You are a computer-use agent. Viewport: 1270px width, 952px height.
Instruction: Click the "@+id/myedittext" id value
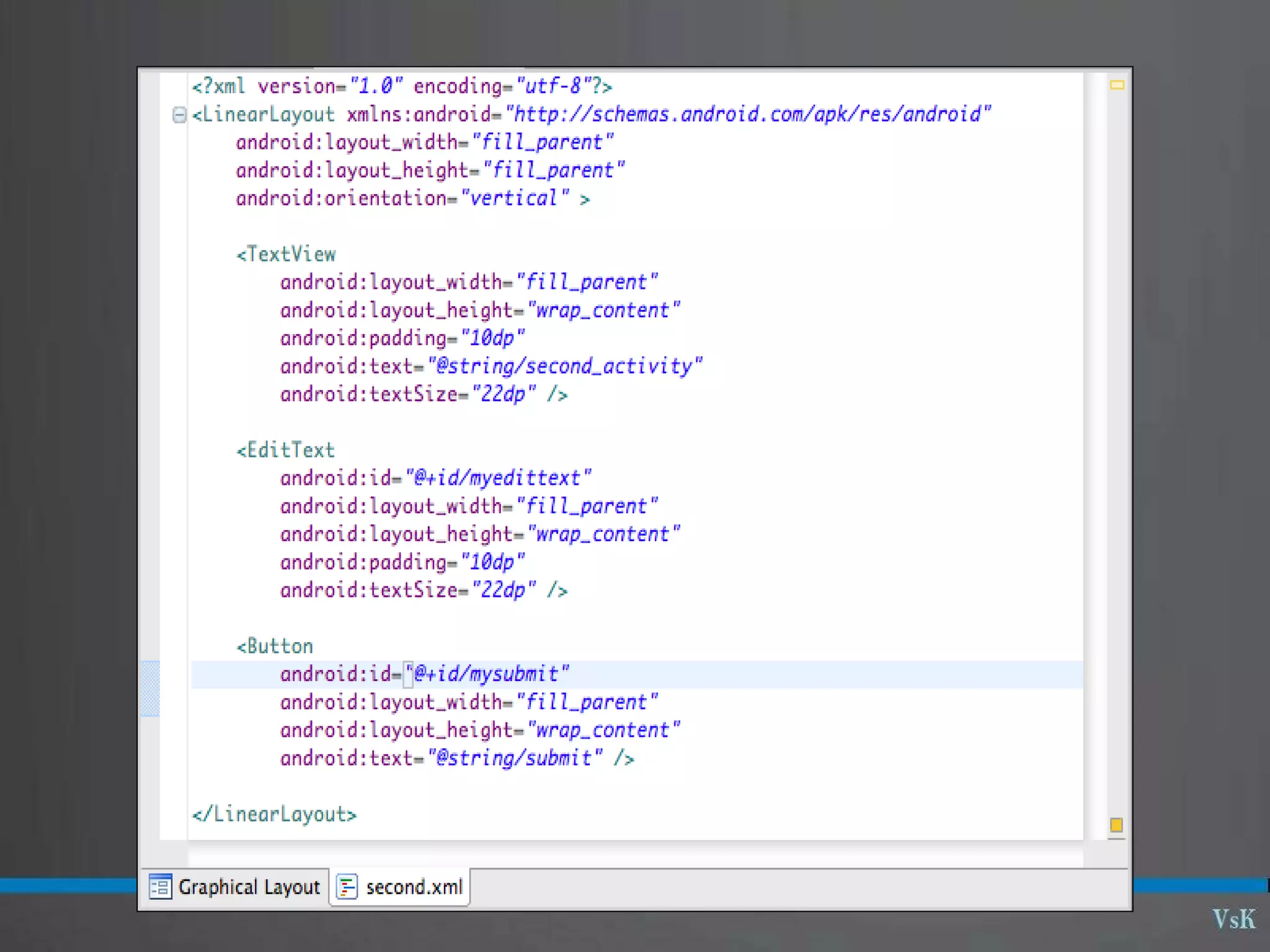[x=498, y=478]
